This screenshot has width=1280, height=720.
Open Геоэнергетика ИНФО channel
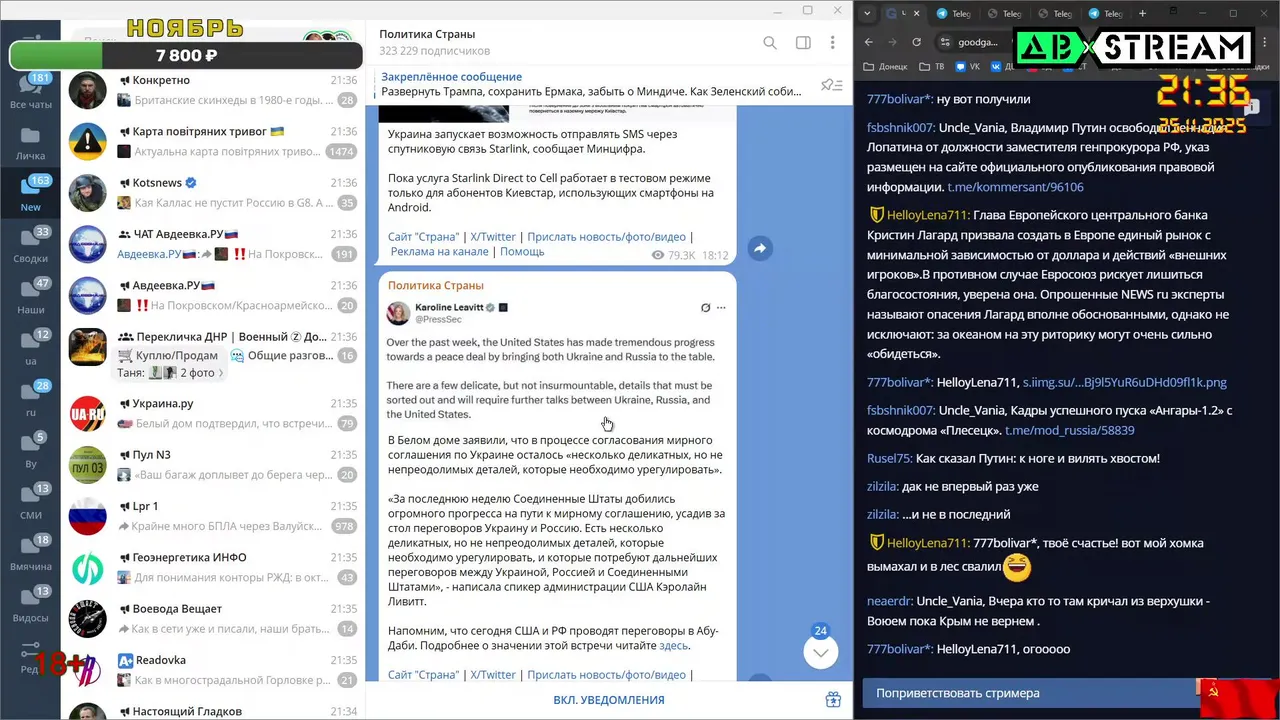(212, 567)
